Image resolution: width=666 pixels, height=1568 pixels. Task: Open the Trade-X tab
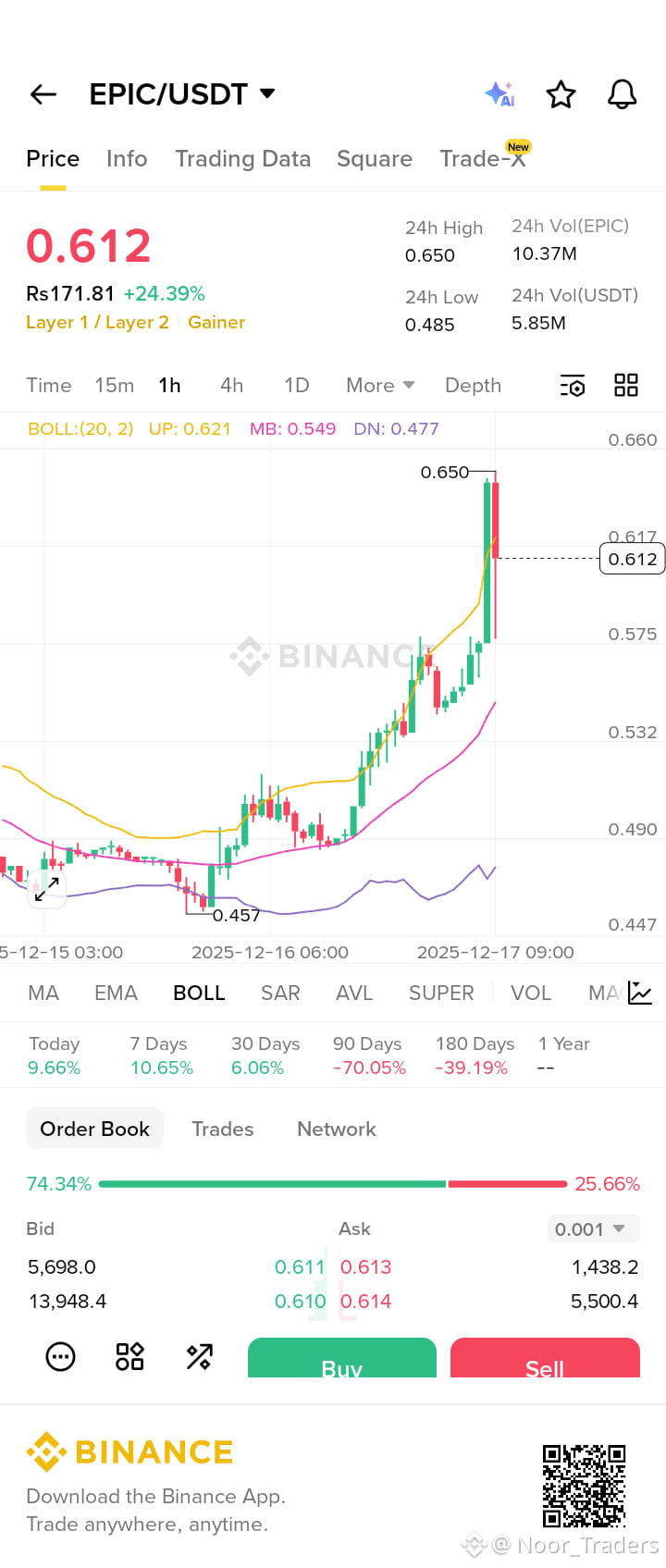click(x=483, y=159)
